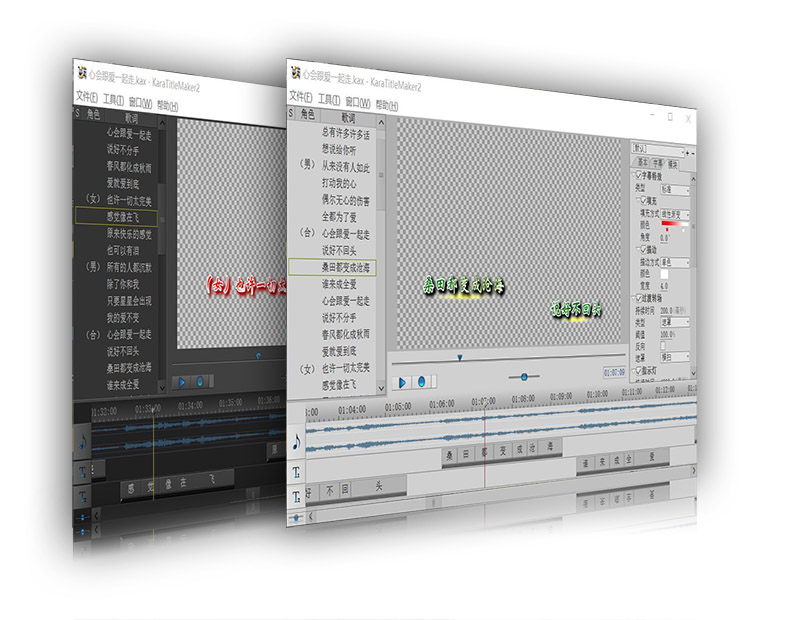Open the 遮罩 dropdown
Viewport: 800px width, 620px height.
(675, 356)
